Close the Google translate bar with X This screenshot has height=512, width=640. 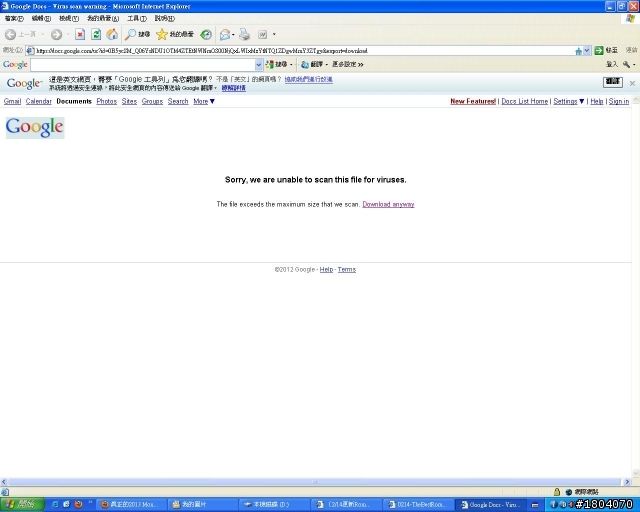coord(632,83)
